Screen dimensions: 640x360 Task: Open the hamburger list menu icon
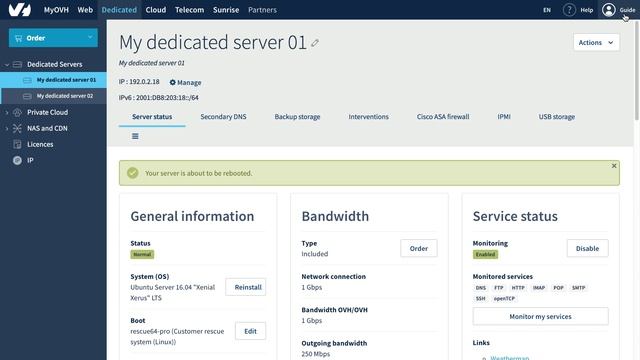tap(135, 136)
